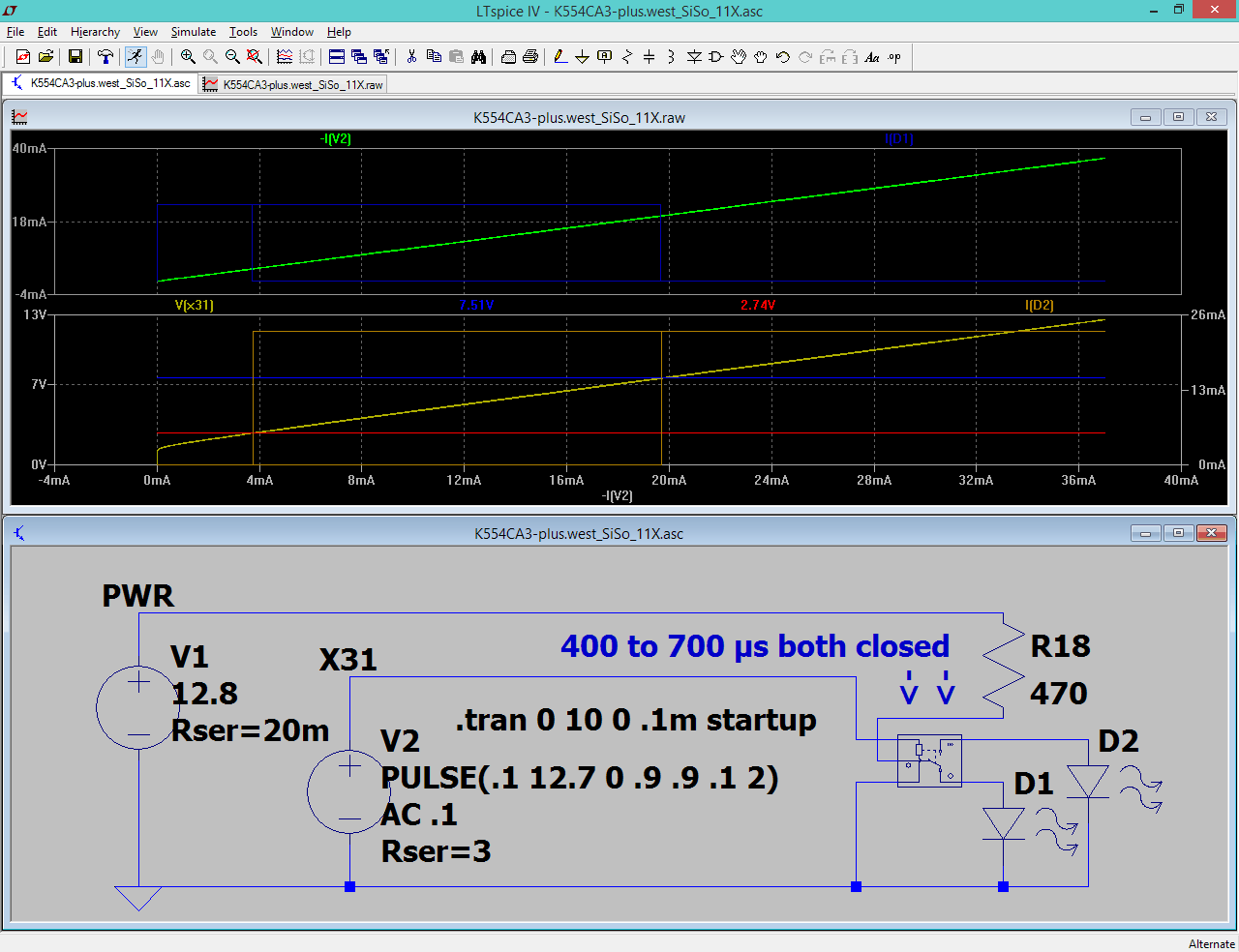Click the Zoom to Fit icon
This screenshot has height=952, width=1239.
[x=255, y=57]
